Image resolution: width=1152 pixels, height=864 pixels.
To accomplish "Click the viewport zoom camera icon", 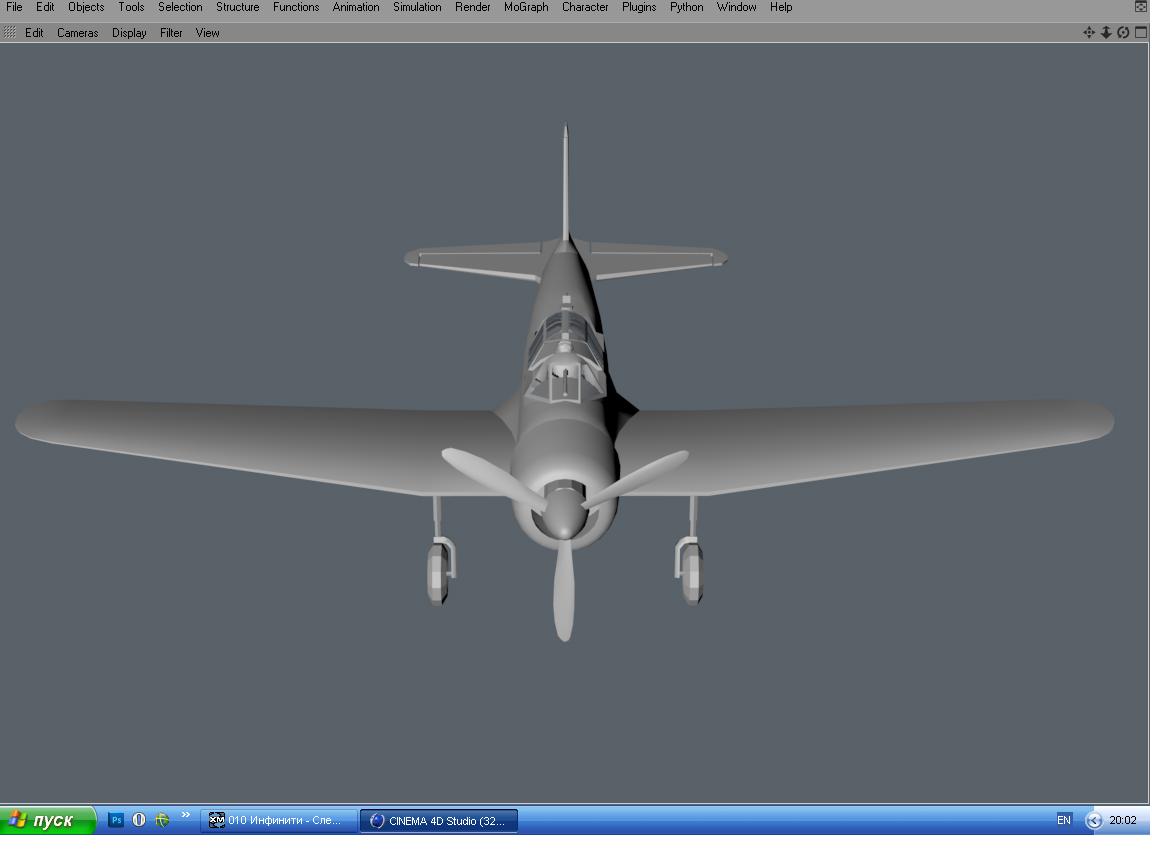I will (1106, 32).
